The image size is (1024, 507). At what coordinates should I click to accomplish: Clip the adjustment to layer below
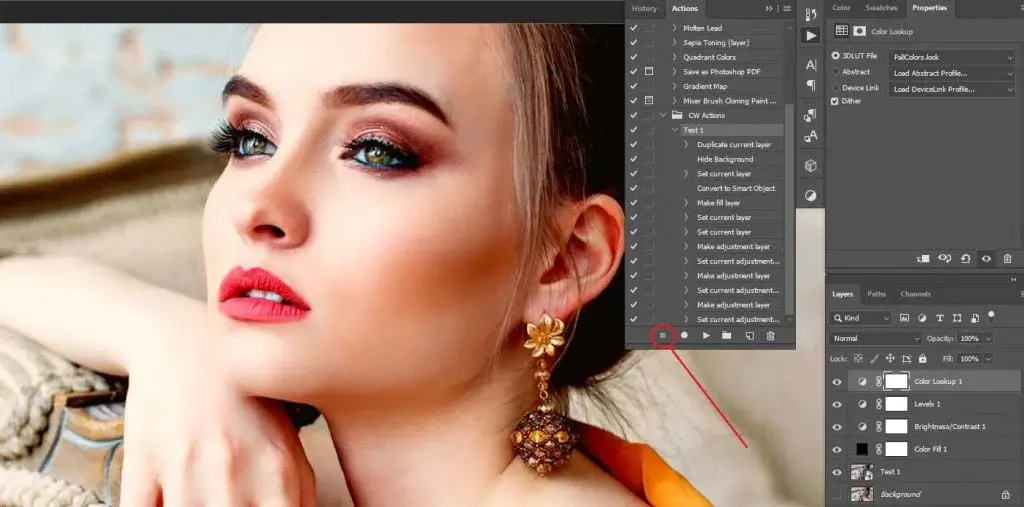click(x=922, y=259)
